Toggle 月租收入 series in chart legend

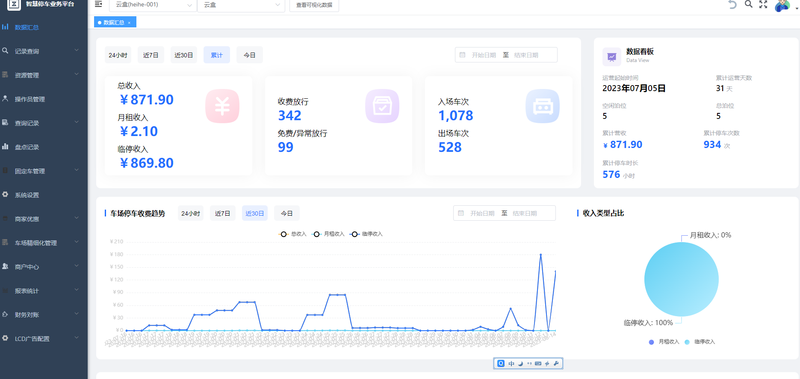(328, 234)
